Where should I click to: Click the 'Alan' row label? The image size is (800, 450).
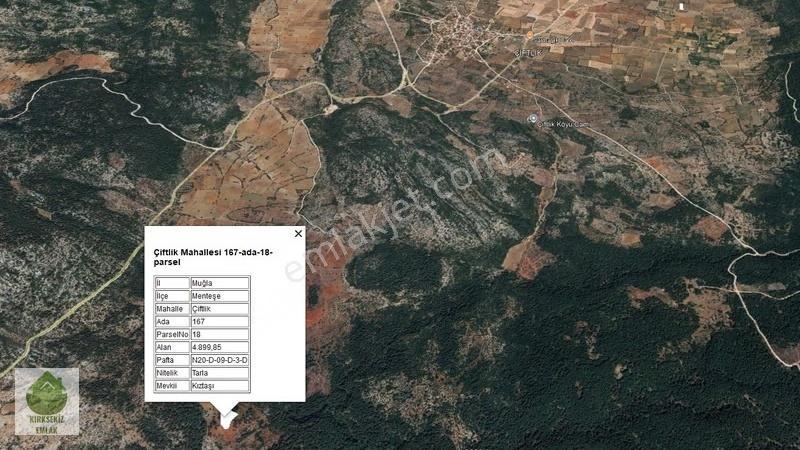coord(172,347)
